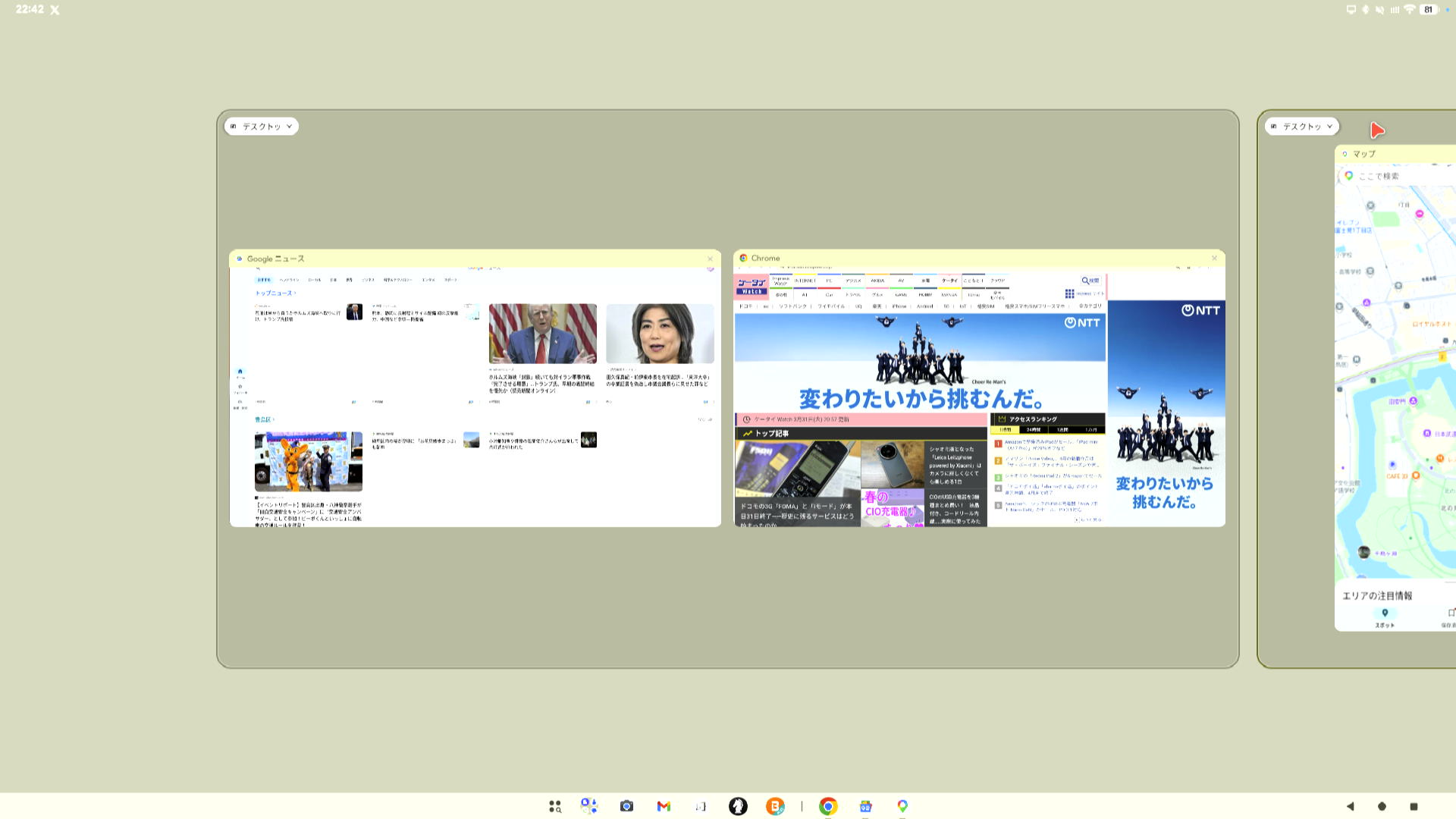Tap the Home circle navigation button
1456x819 pixels.
1382,806
